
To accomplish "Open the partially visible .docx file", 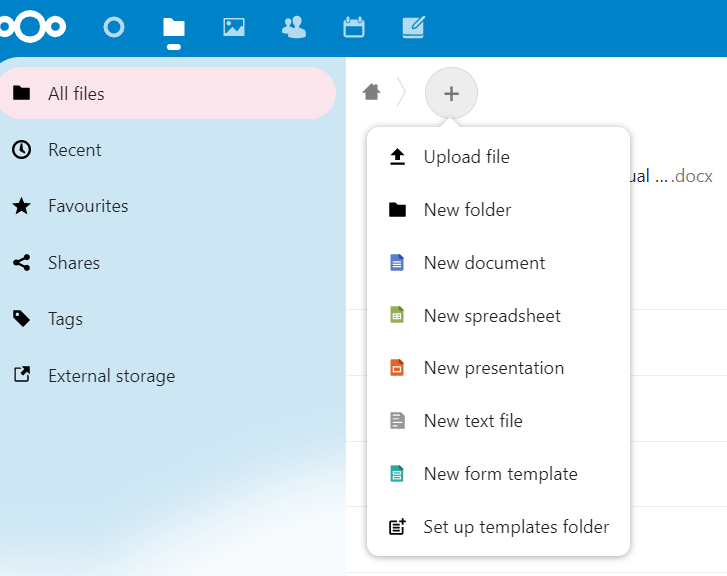I will click(x=671, y=176).
